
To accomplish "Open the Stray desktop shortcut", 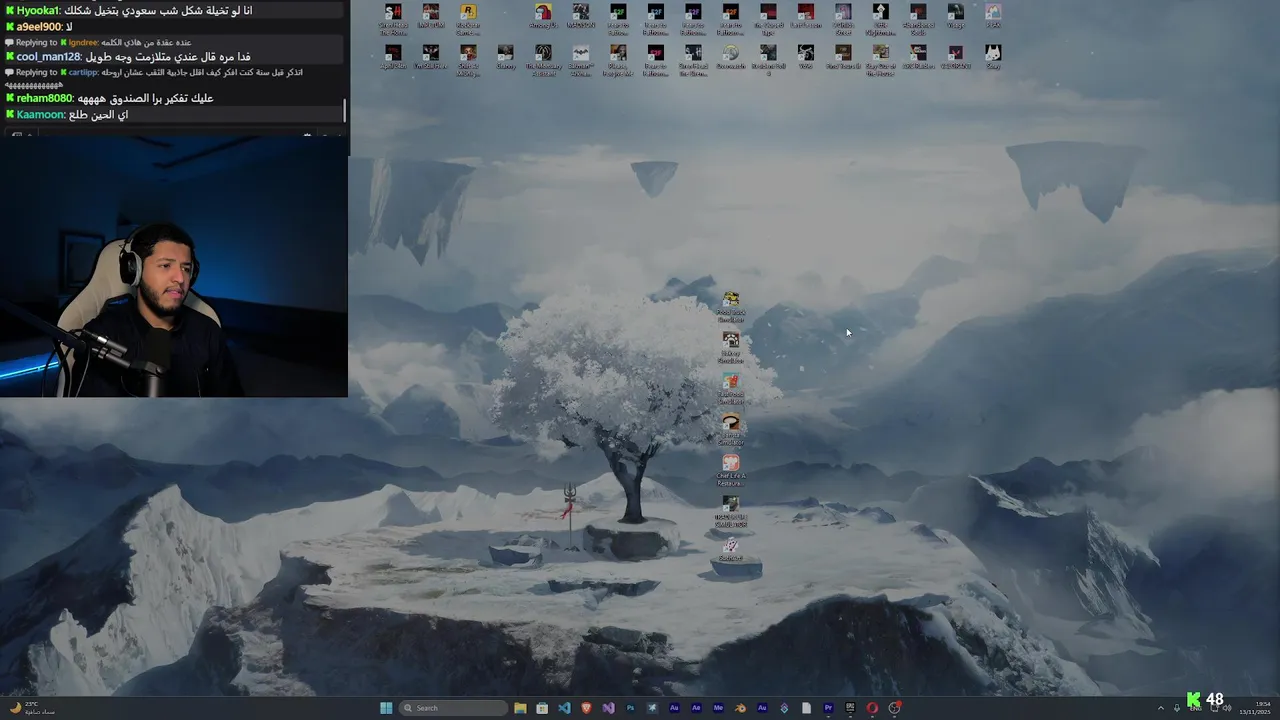I will coord(992,57).
